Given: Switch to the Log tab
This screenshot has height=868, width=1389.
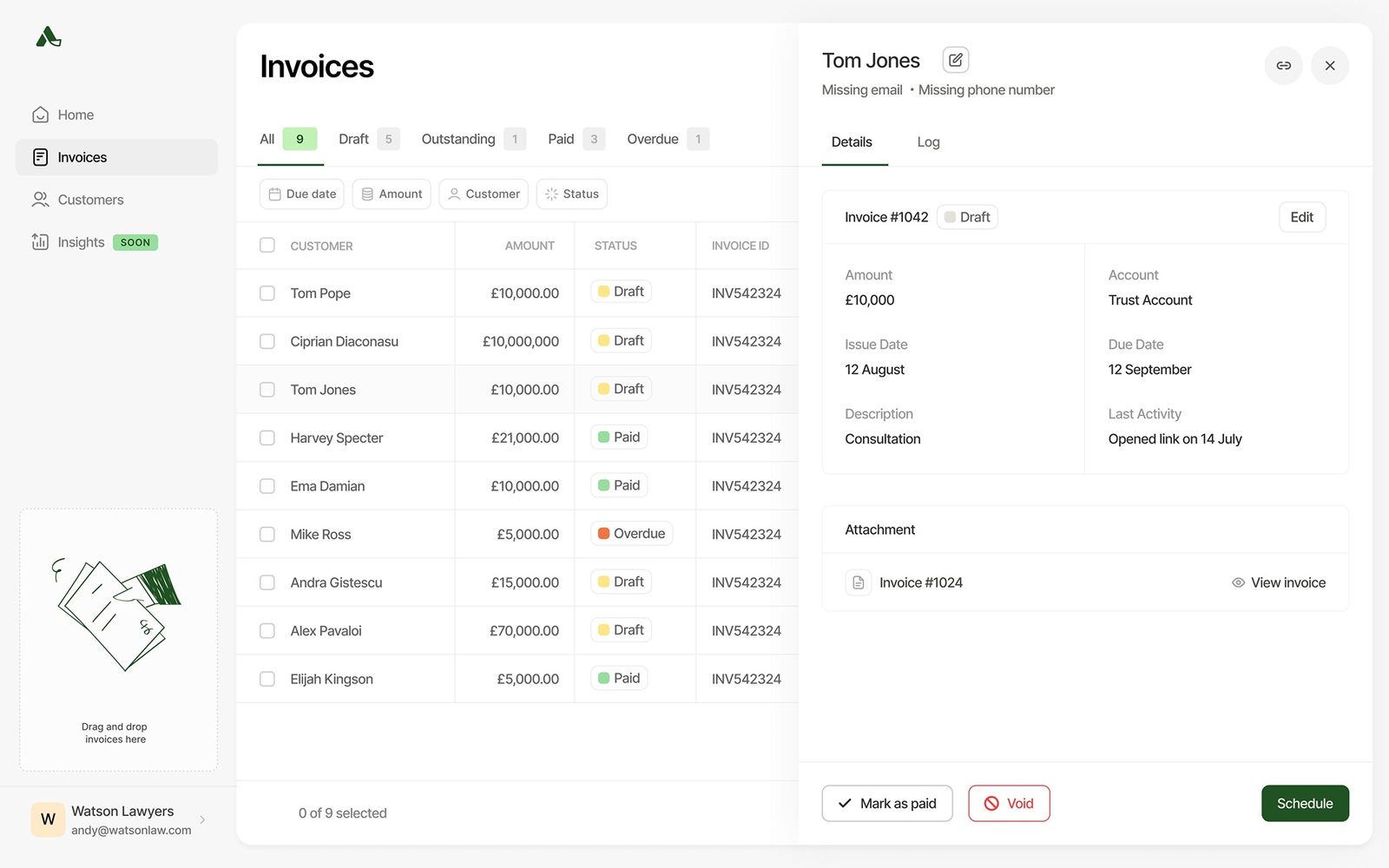Looking at the screenshot, I should (x=928, y=142).
